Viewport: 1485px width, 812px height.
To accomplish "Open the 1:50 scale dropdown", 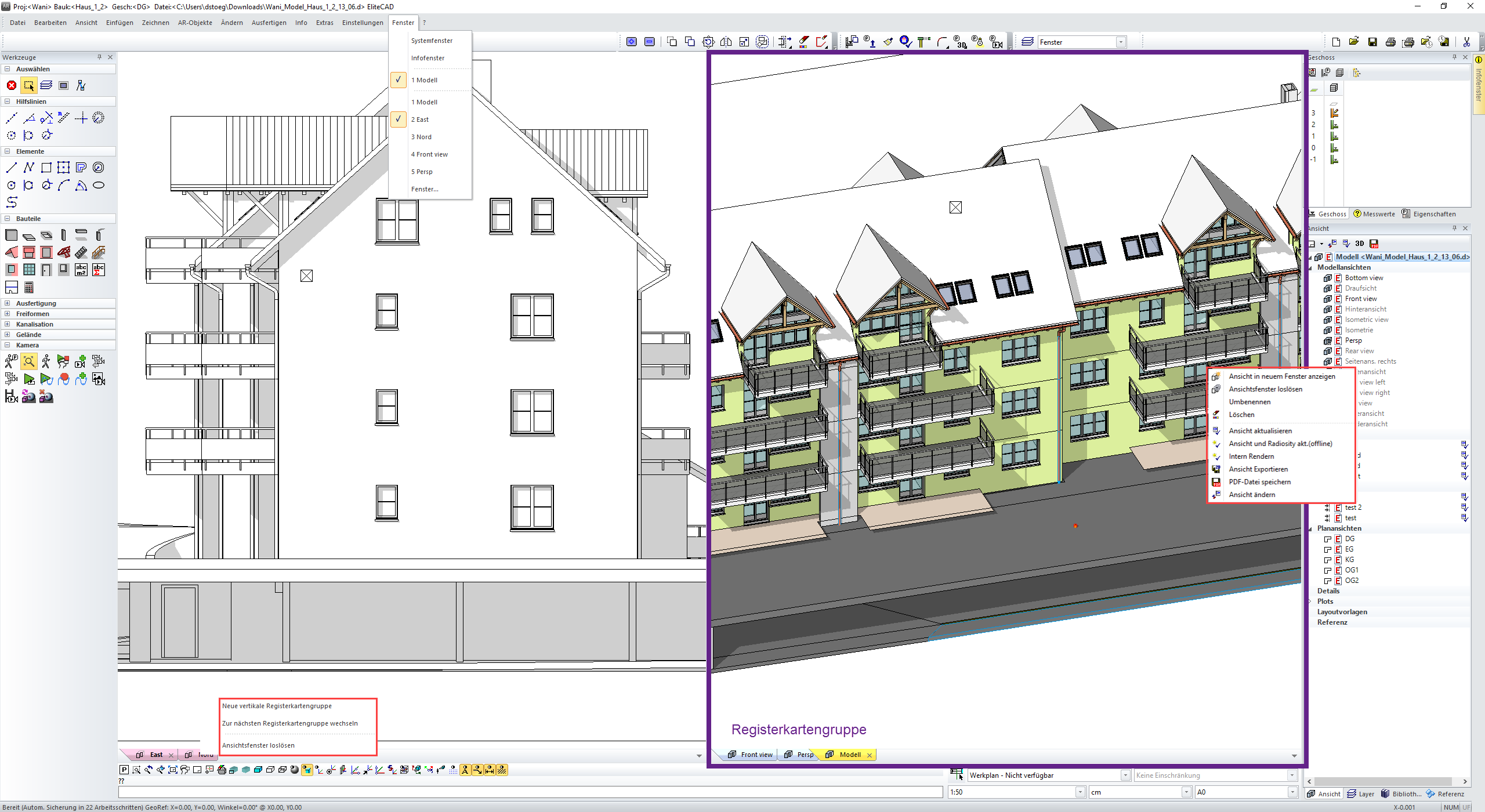I will point(1080,792).
